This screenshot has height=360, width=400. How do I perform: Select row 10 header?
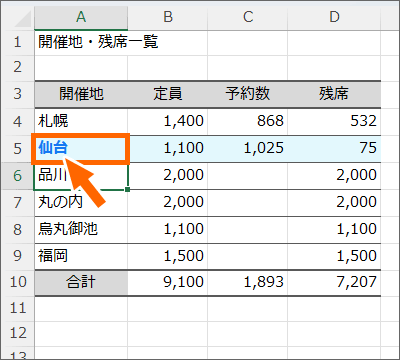point(17,282)
